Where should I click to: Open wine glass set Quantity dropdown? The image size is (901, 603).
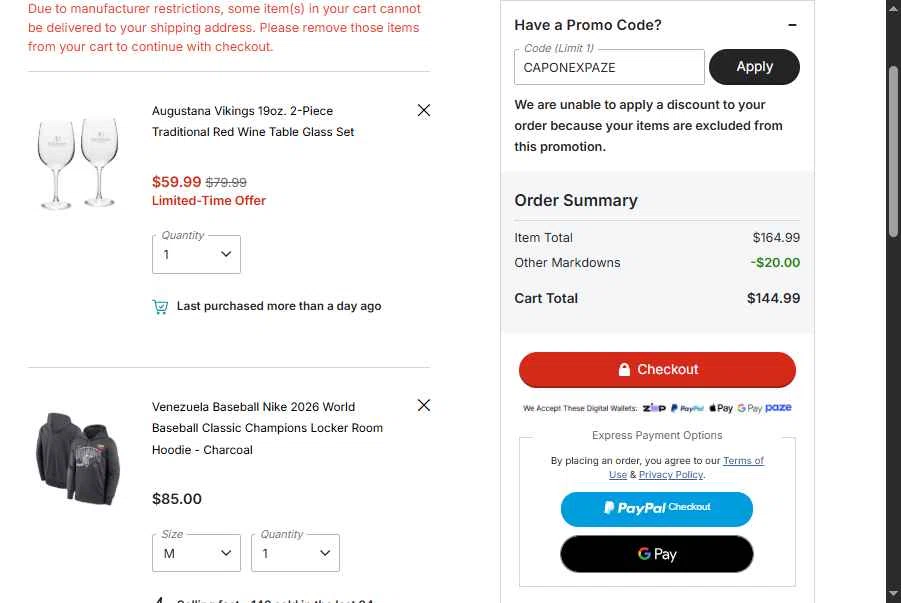tap(196, 254)
